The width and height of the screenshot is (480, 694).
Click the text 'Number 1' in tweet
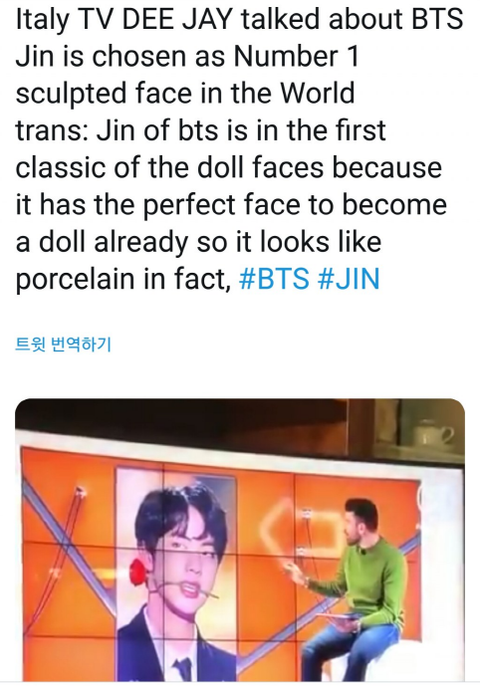(x=296, y=56)
